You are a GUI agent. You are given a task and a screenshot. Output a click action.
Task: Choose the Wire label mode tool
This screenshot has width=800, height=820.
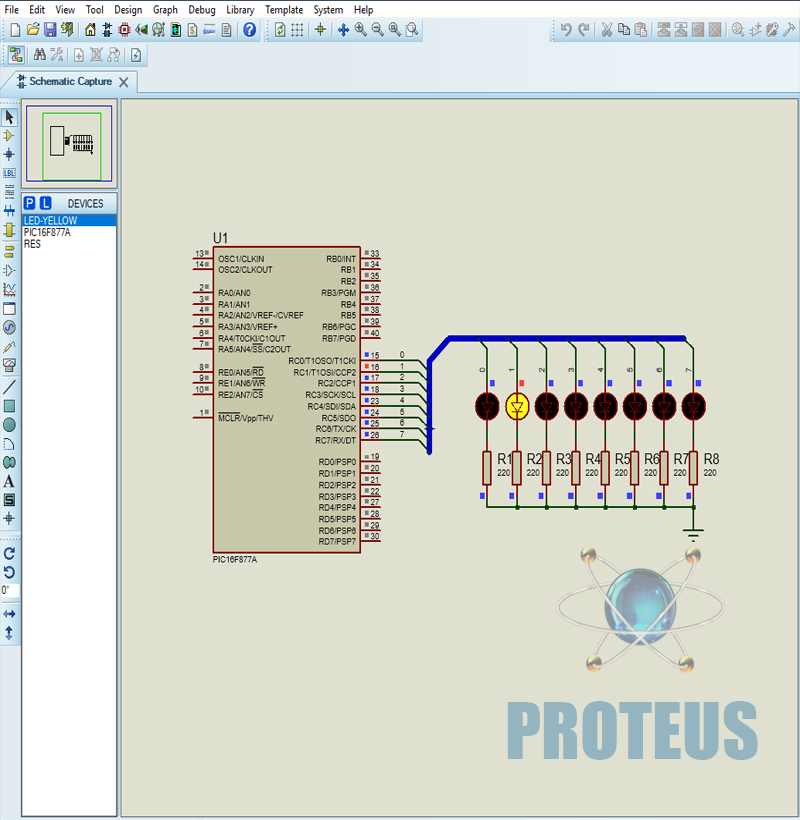click(x=10, y=173)
